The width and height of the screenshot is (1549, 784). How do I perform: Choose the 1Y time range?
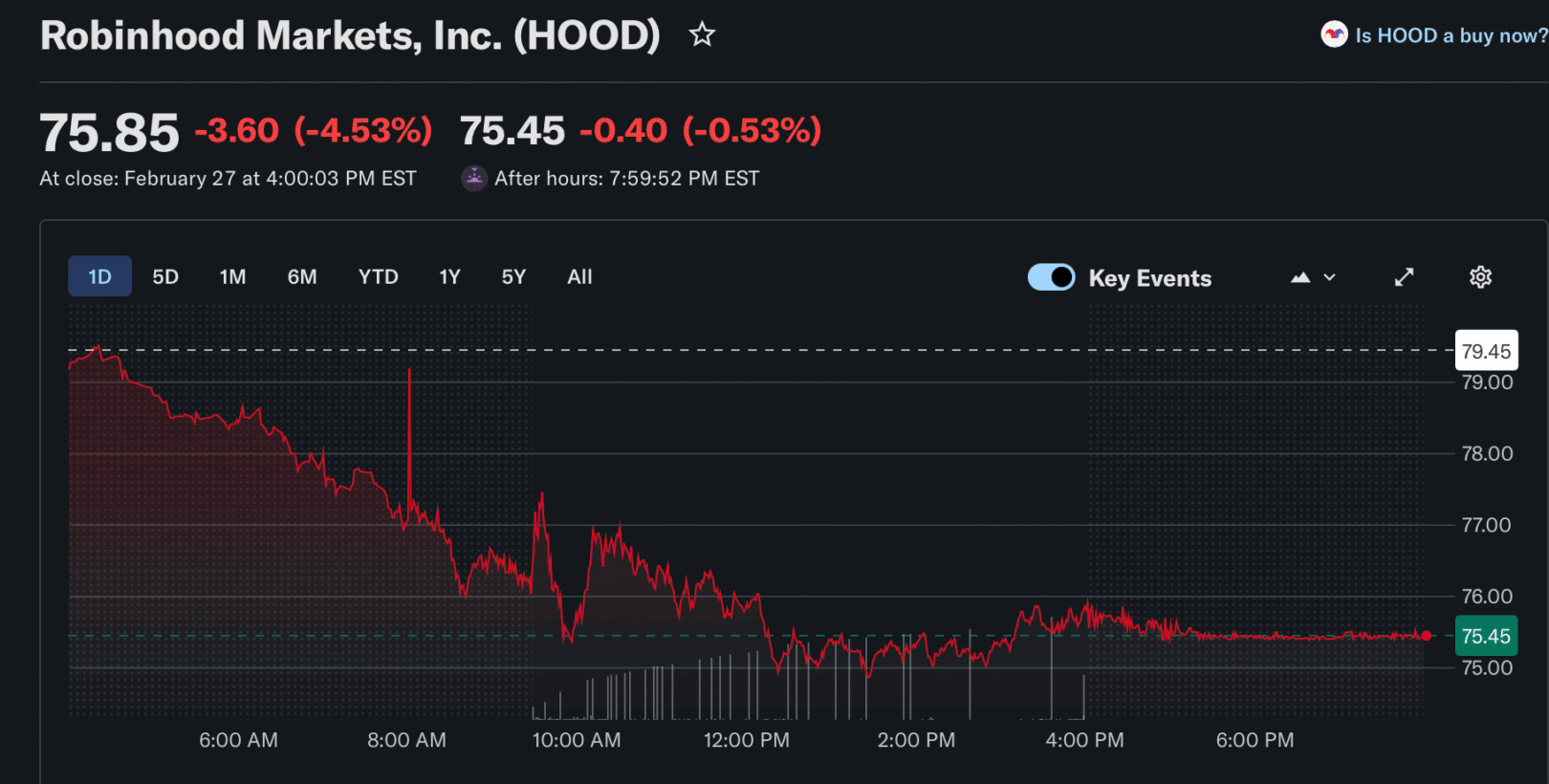coord(449,277)
